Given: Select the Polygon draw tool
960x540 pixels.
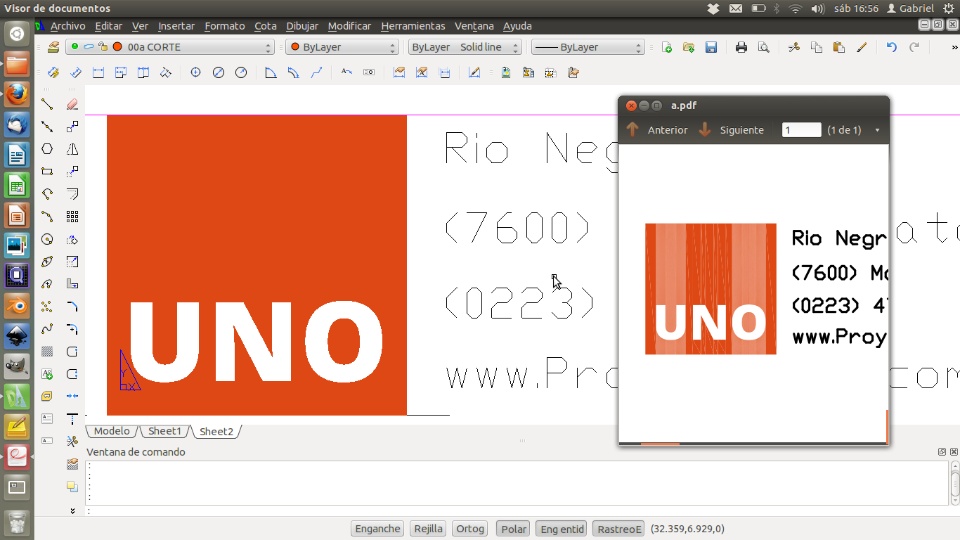Looking at the screenshot, I should 47,149.
